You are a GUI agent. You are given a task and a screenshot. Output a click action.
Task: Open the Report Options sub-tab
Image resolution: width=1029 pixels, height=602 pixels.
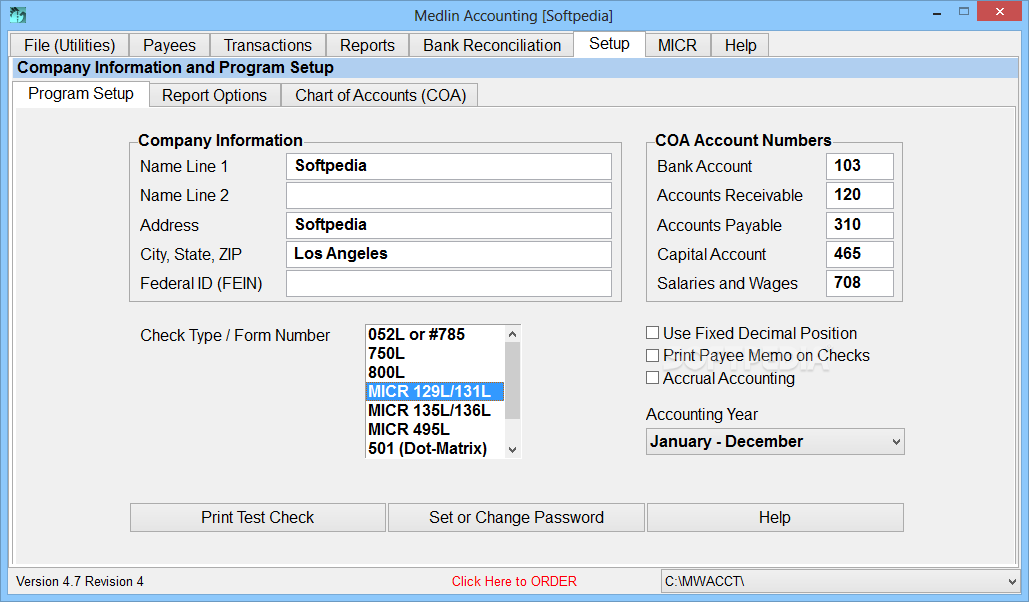215,95
